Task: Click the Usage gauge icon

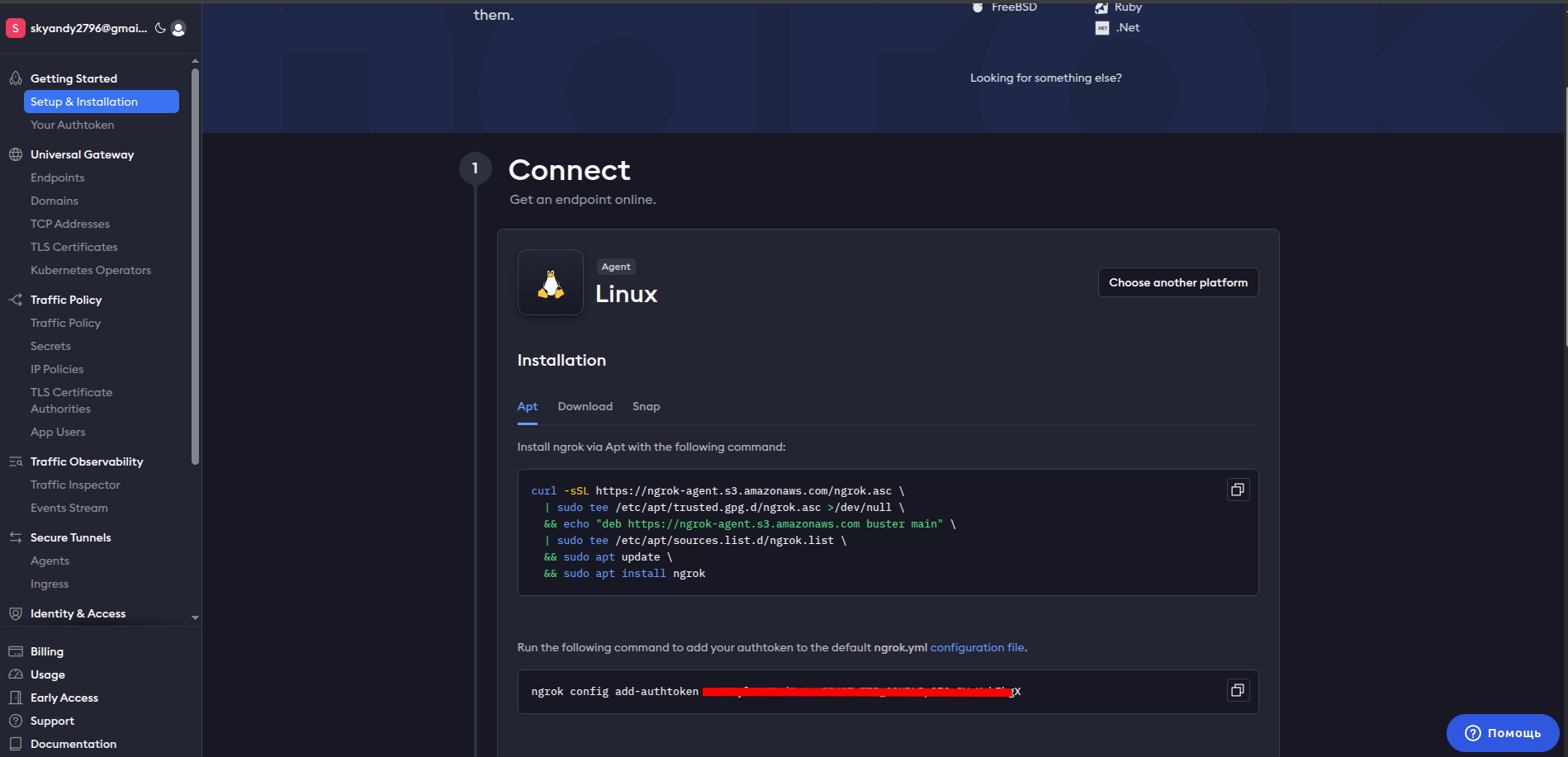Action: [x=16, y=674]
